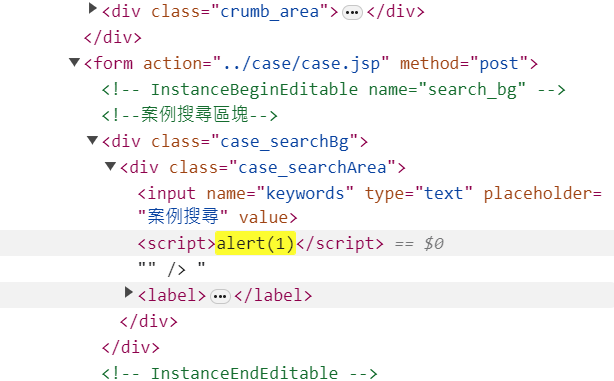The image size is (614, 381).
Task: Collapse the case_searchArea div node
Action: [110, 166]
